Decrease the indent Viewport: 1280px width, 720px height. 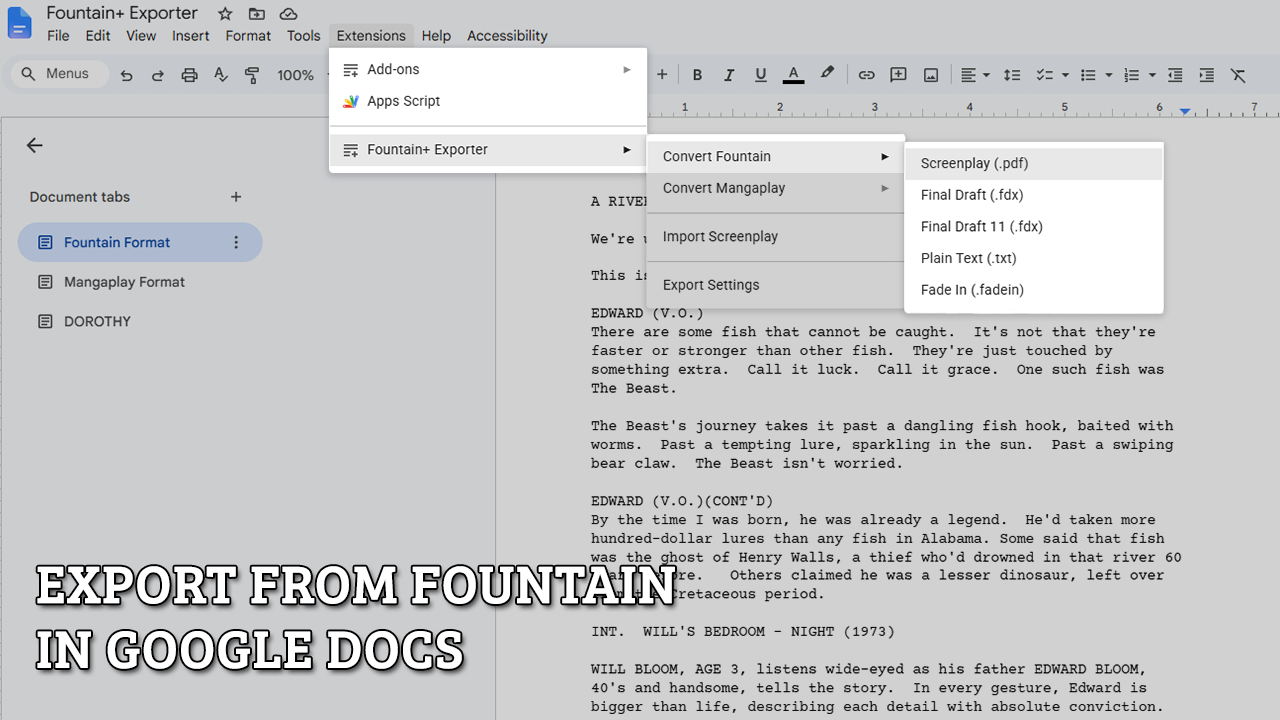pos(1175,75)
